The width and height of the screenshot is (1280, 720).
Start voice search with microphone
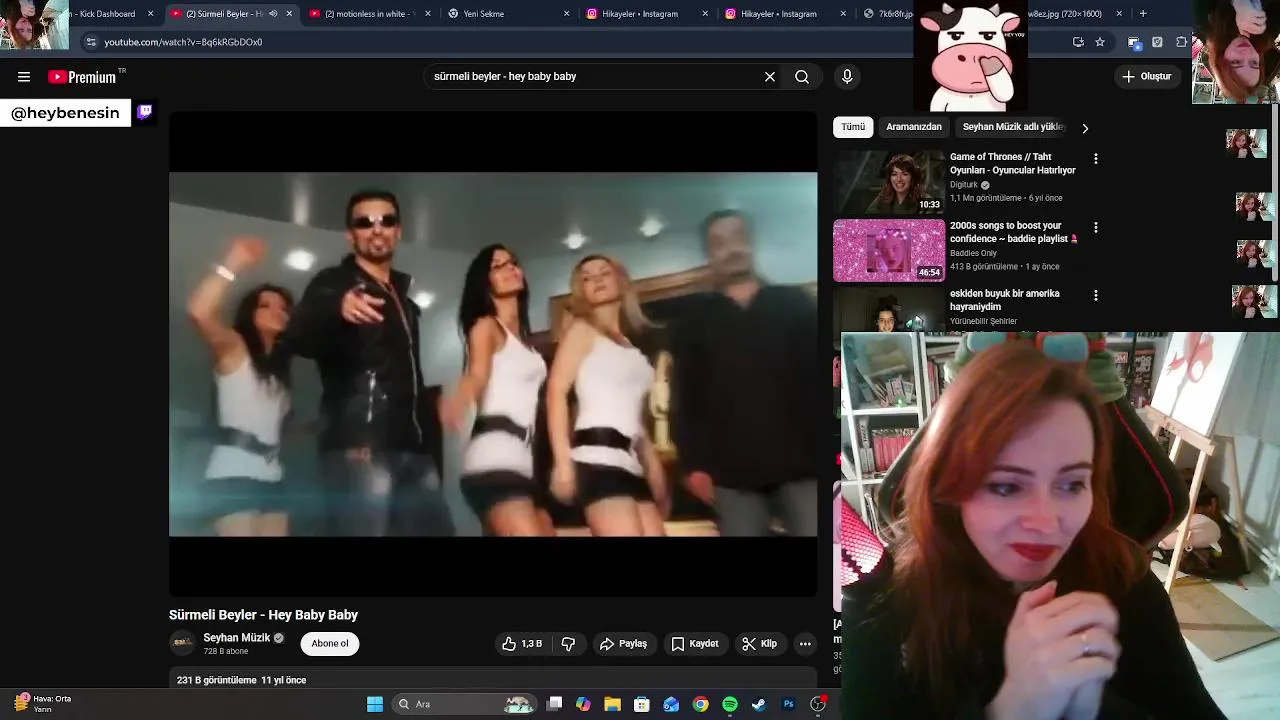tap(847, 77)
